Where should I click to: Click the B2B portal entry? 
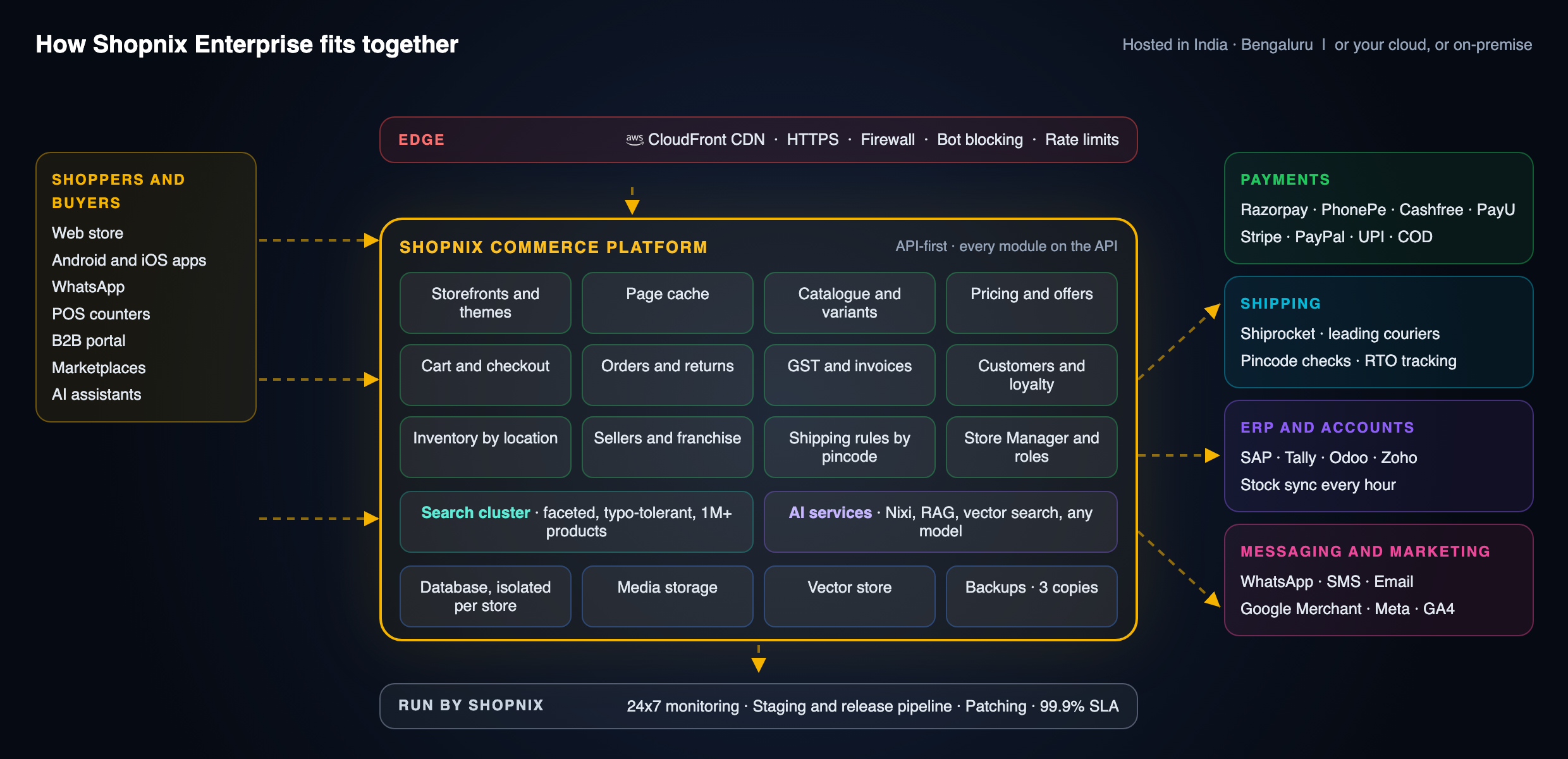(x=89, y=341)
